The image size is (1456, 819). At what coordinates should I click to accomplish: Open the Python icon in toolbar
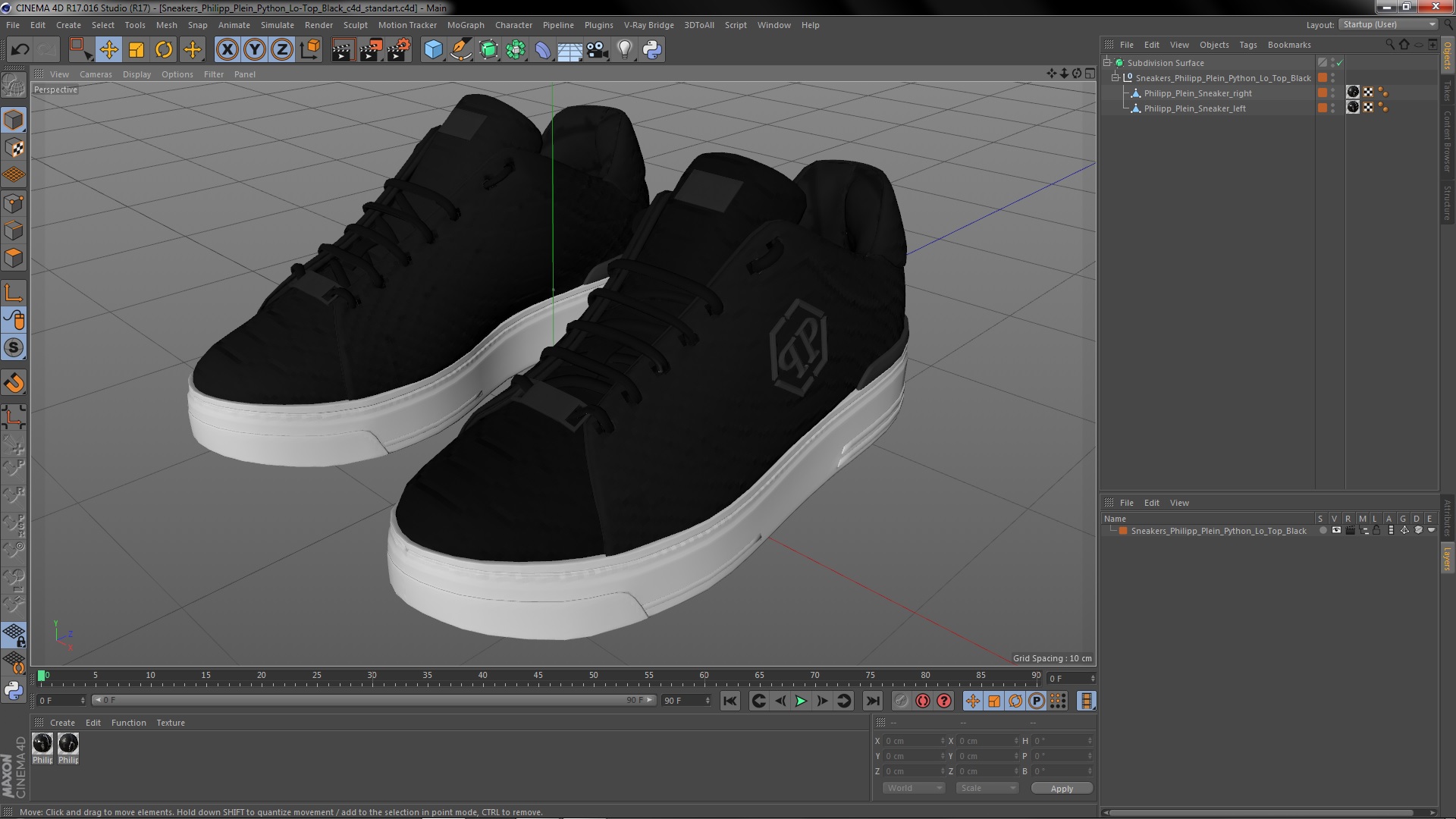coord(652,50)
